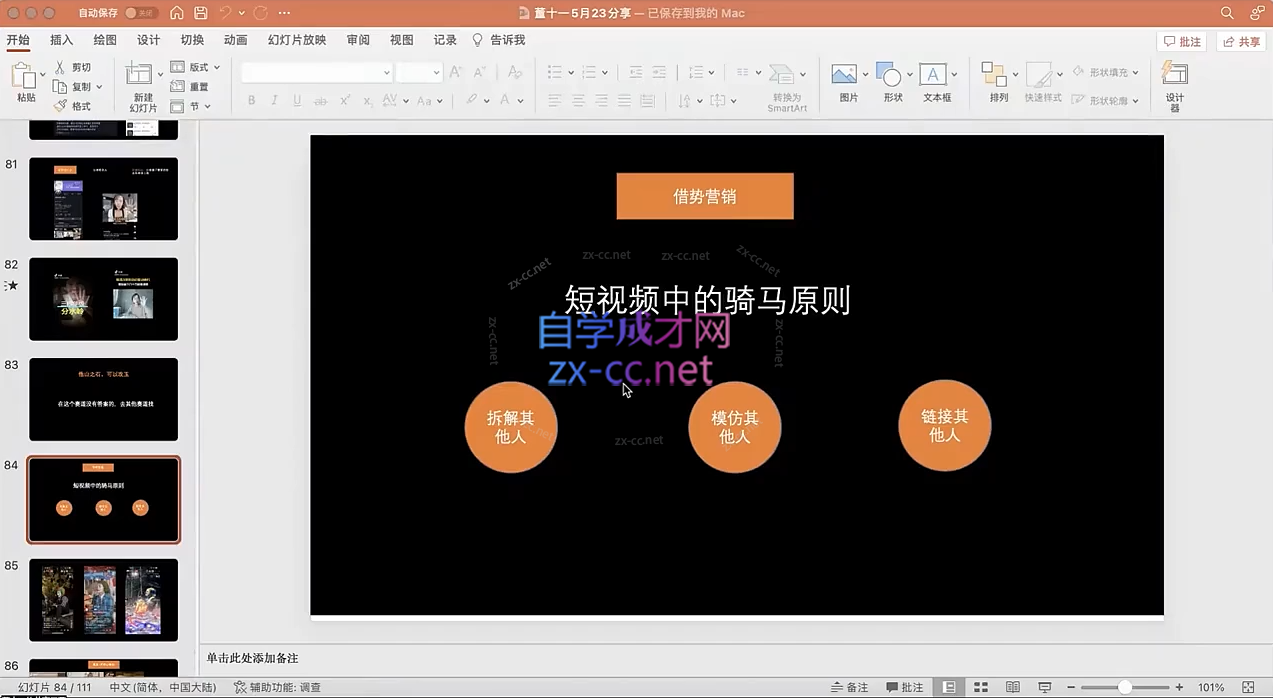This screenshot has height=698, width=1273.
Task: Click normal view icon in status bar
Action: (949, 687)
